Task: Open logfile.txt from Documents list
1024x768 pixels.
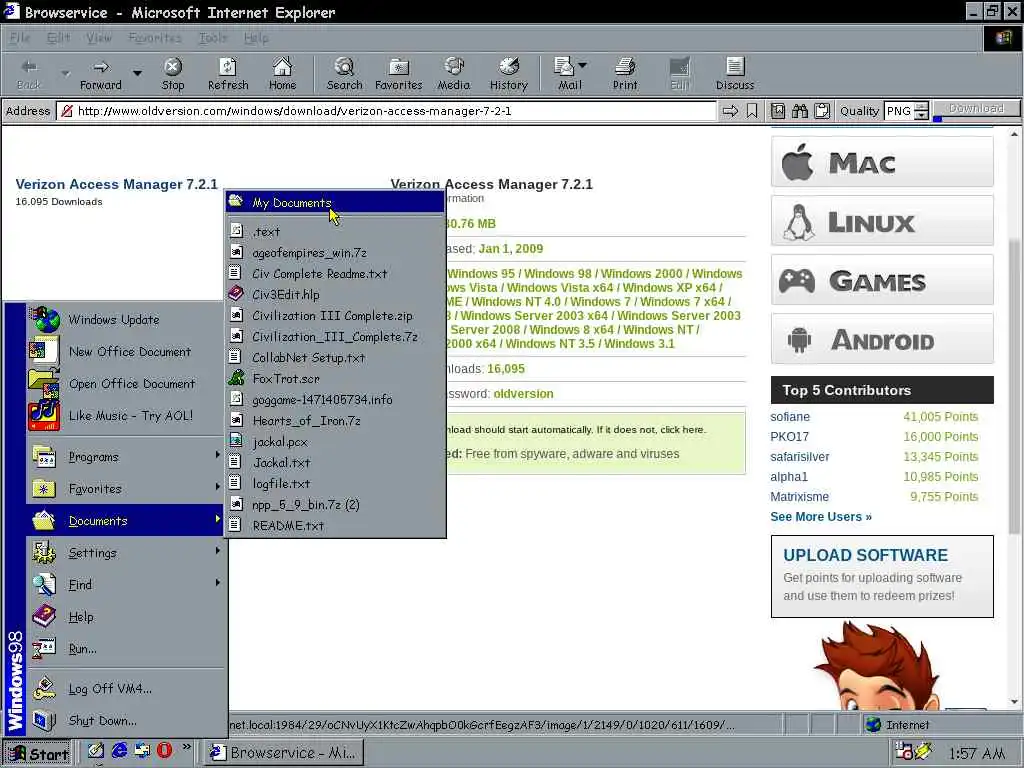Action: click(335, 483)
